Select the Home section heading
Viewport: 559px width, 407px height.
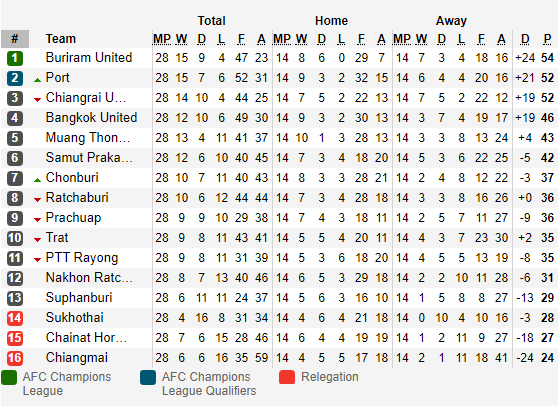[x=331, y=21]
